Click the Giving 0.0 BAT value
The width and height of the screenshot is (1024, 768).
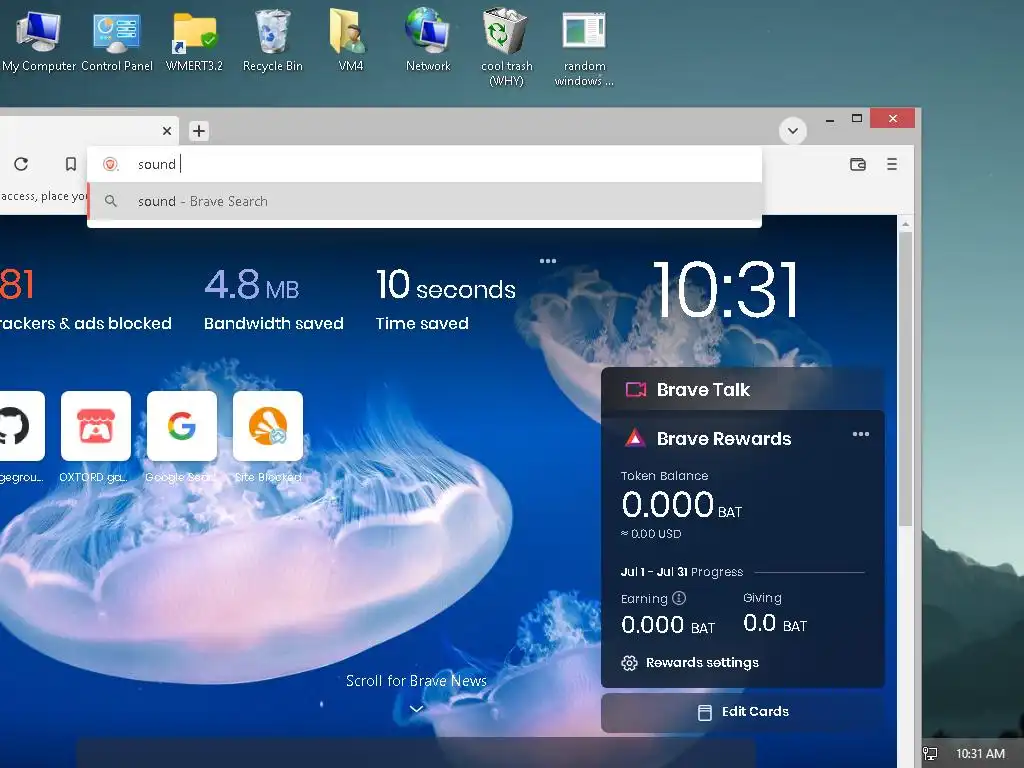coord(775,624)
